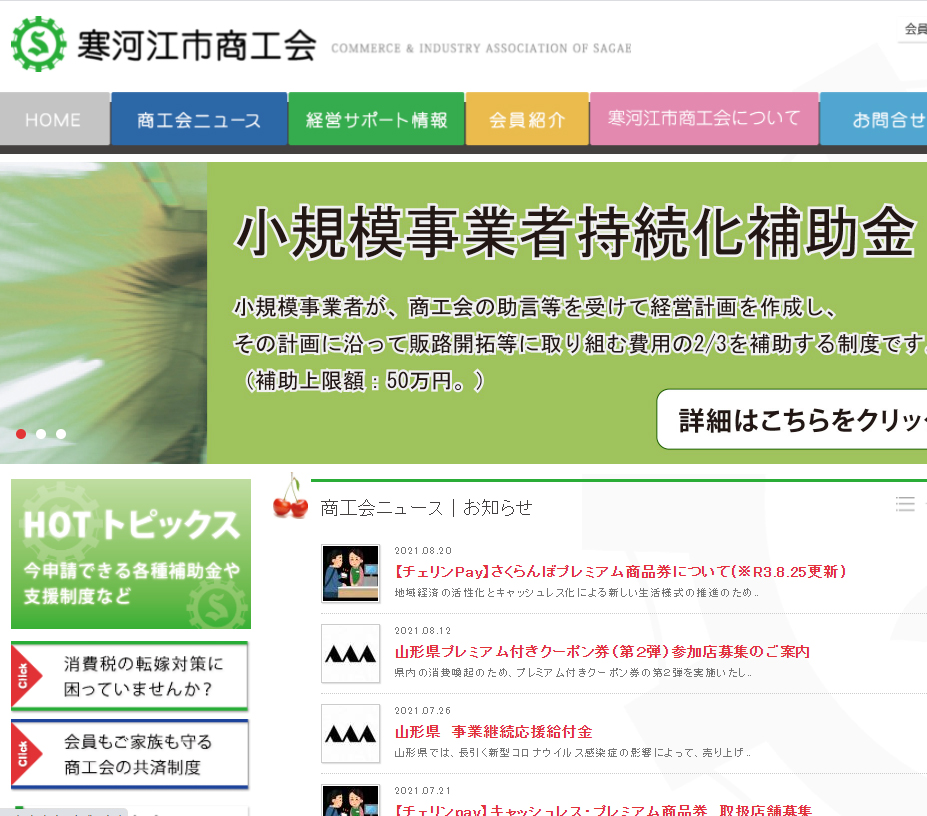Open thumbnail for 山形県プレミアム付きクーポン券 article
The width and height of the screenshot is (927, 816).
[351, 653]
